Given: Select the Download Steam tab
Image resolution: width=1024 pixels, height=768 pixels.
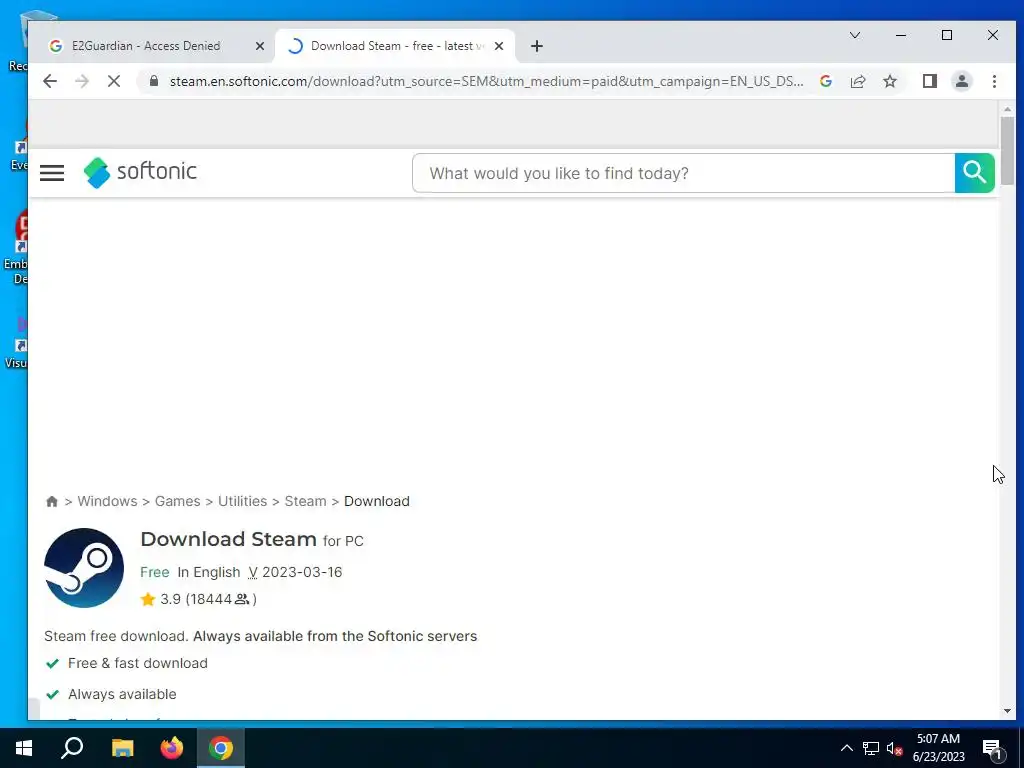Looking at the screenshot, I should point(396,46).
